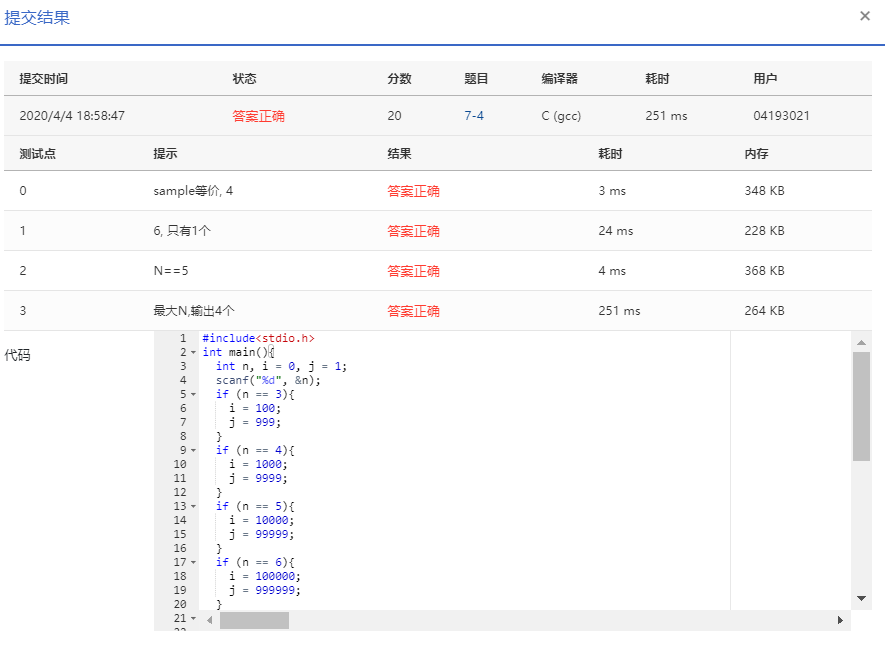Place cursor on the scanf code line
The width and height of the screenshot is (885, 645).
(268, 380)
